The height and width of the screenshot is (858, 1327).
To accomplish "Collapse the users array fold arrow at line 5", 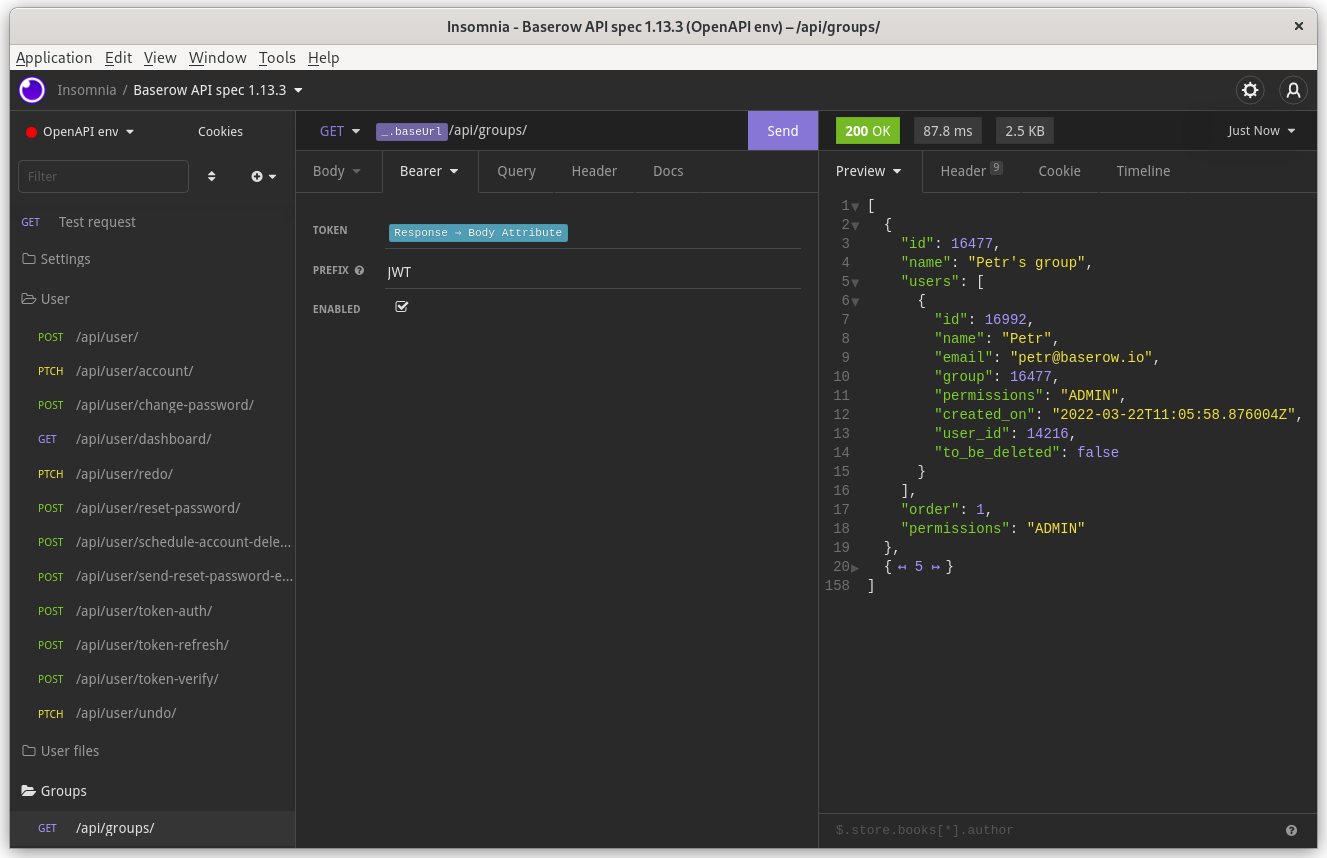I will pyautogui.click(x=855, y=282).
